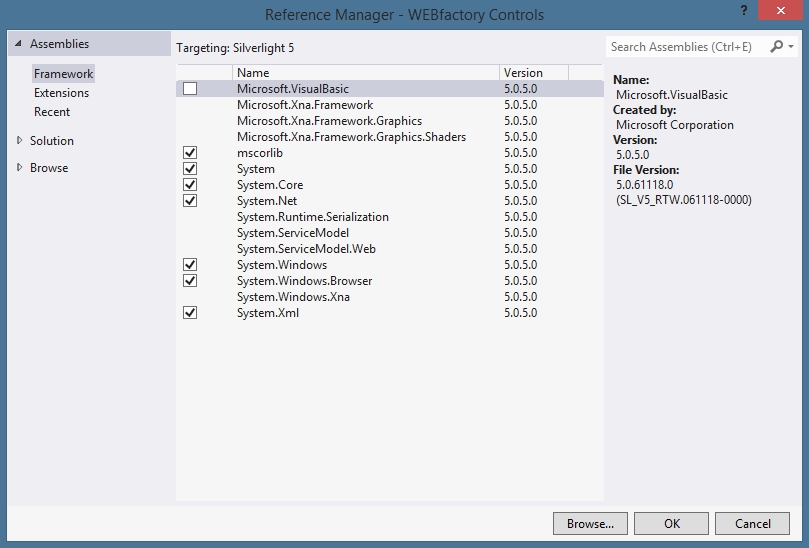Open the search options dropdown arrow
Viewport: 809px width, 548px height.
click(791, 47)
